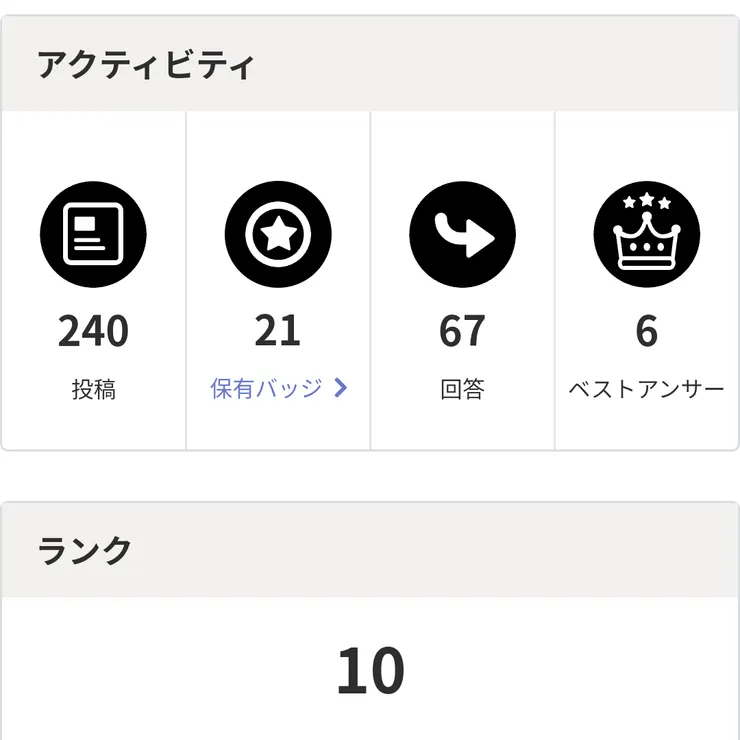The image size is (740, 740).
Task: Tap the star inside the badge circle
Action: pos(277,235)
